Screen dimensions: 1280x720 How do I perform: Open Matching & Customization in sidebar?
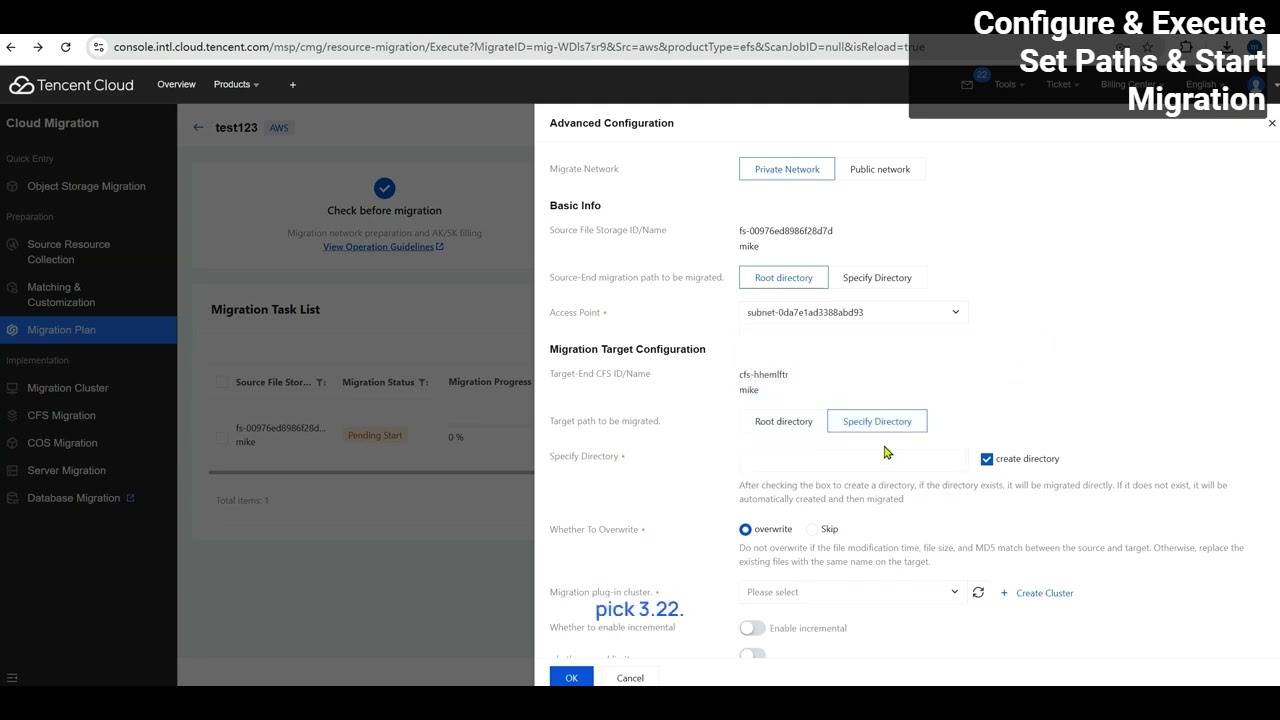pos(61,295)
